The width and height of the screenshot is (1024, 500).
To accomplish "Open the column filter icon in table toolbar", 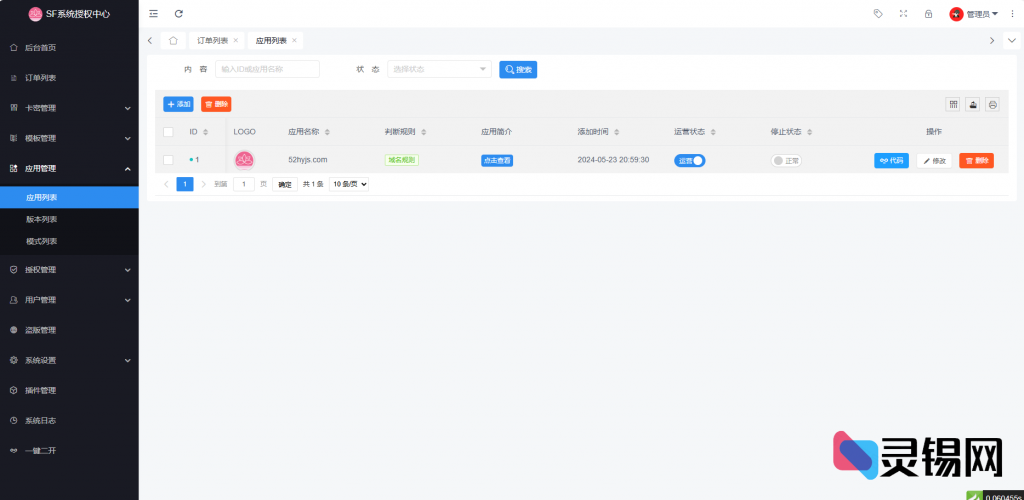I will 953,104.
